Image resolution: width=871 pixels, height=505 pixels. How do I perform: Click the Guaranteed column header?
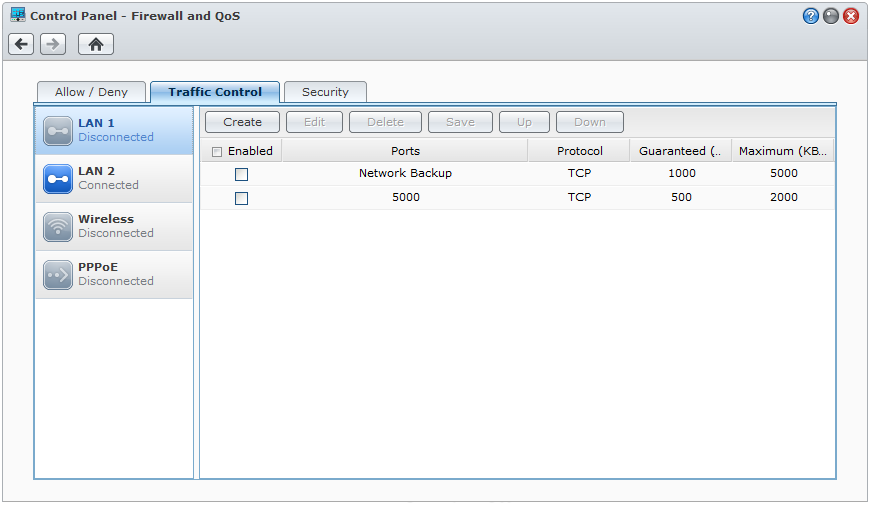click(681, 151)
